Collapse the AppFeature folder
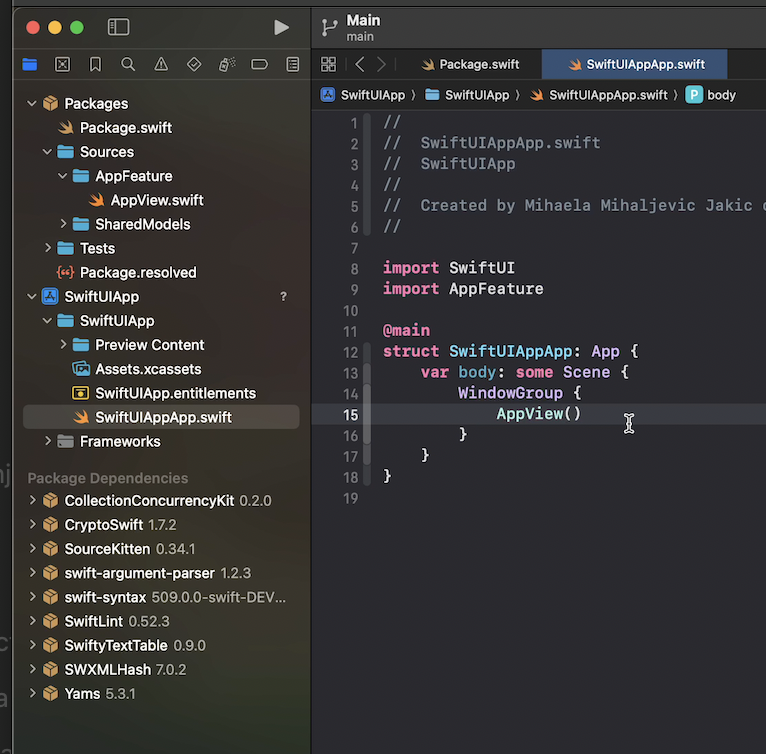766x754 pixels. tap(64, 176)
